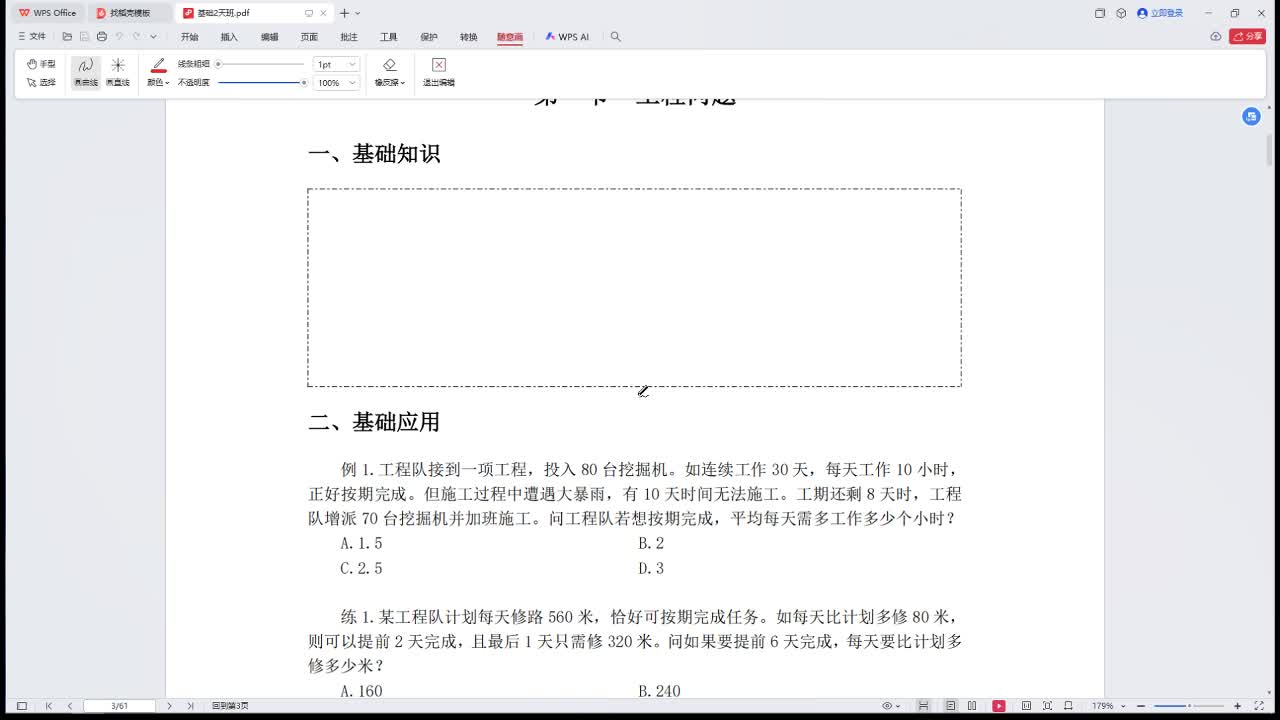Screen dimensions: 1280x720
Task: Click the plus new tab button
Action: pos(344,13)
